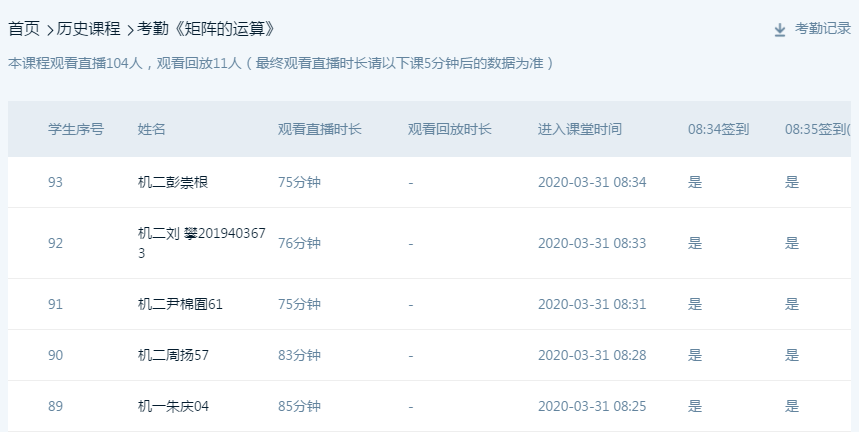Screen dimensions: 859x432
Task: Click the 进入课堂时间 column header
Action: pos(580,129)
